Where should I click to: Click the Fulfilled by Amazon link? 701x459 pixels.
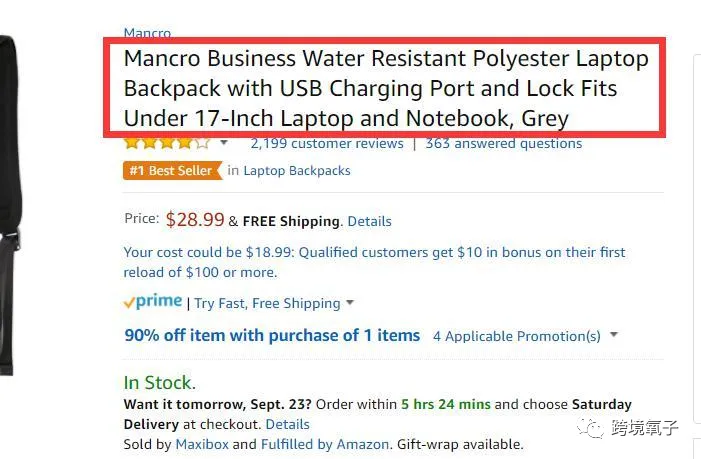[325, 444]
